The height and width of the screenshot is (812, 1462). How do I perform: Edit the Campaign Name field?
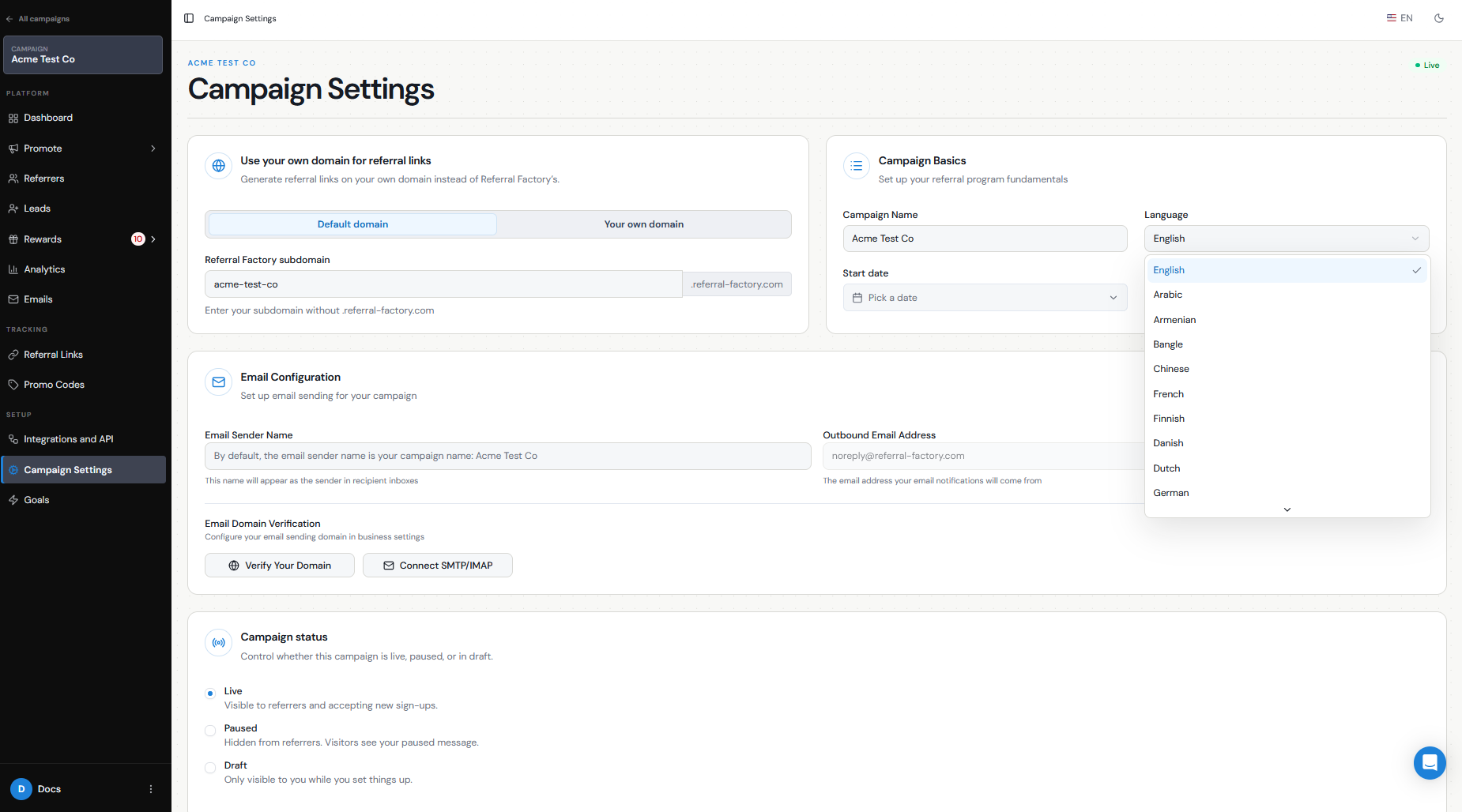[985, 239]
